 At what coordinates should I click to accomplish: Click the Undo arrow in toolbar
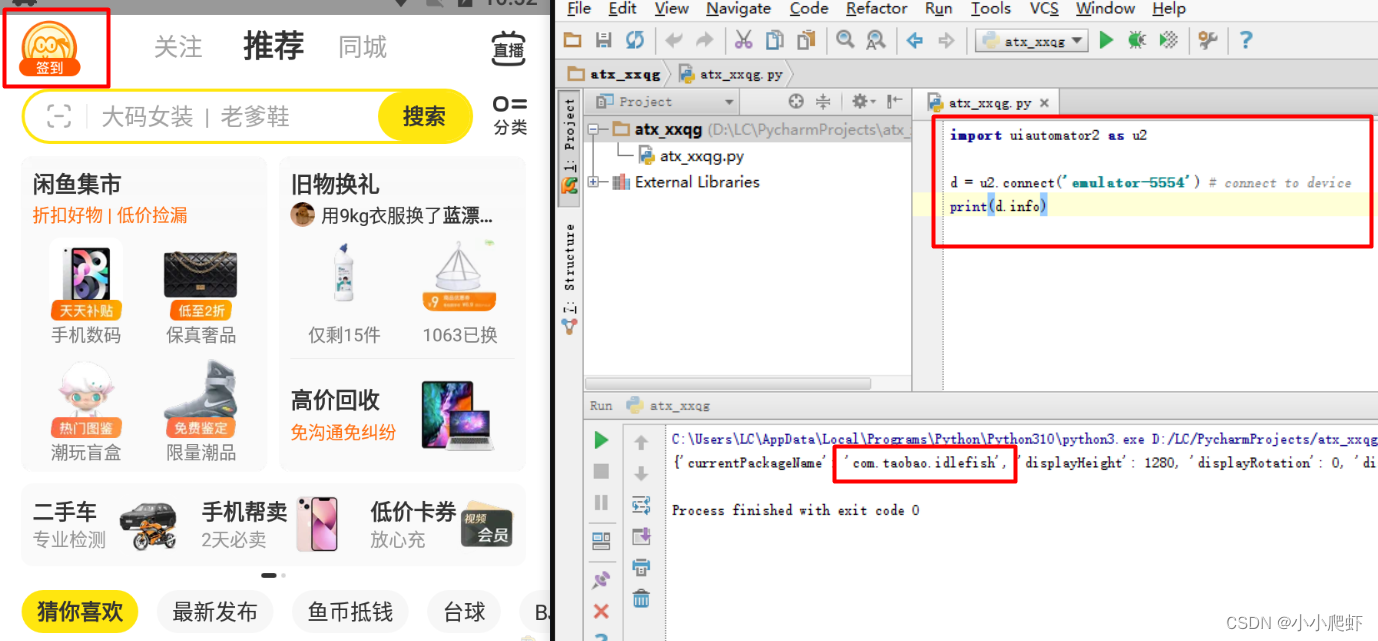674,40
